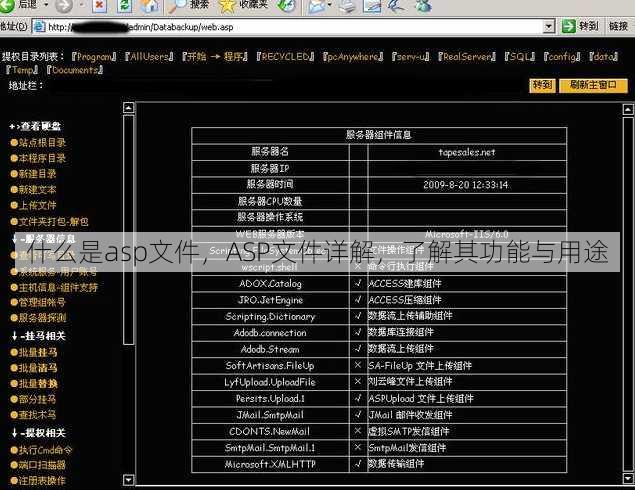Collapse the 查看硬盘 sidebar section

(x=35, y=126)
